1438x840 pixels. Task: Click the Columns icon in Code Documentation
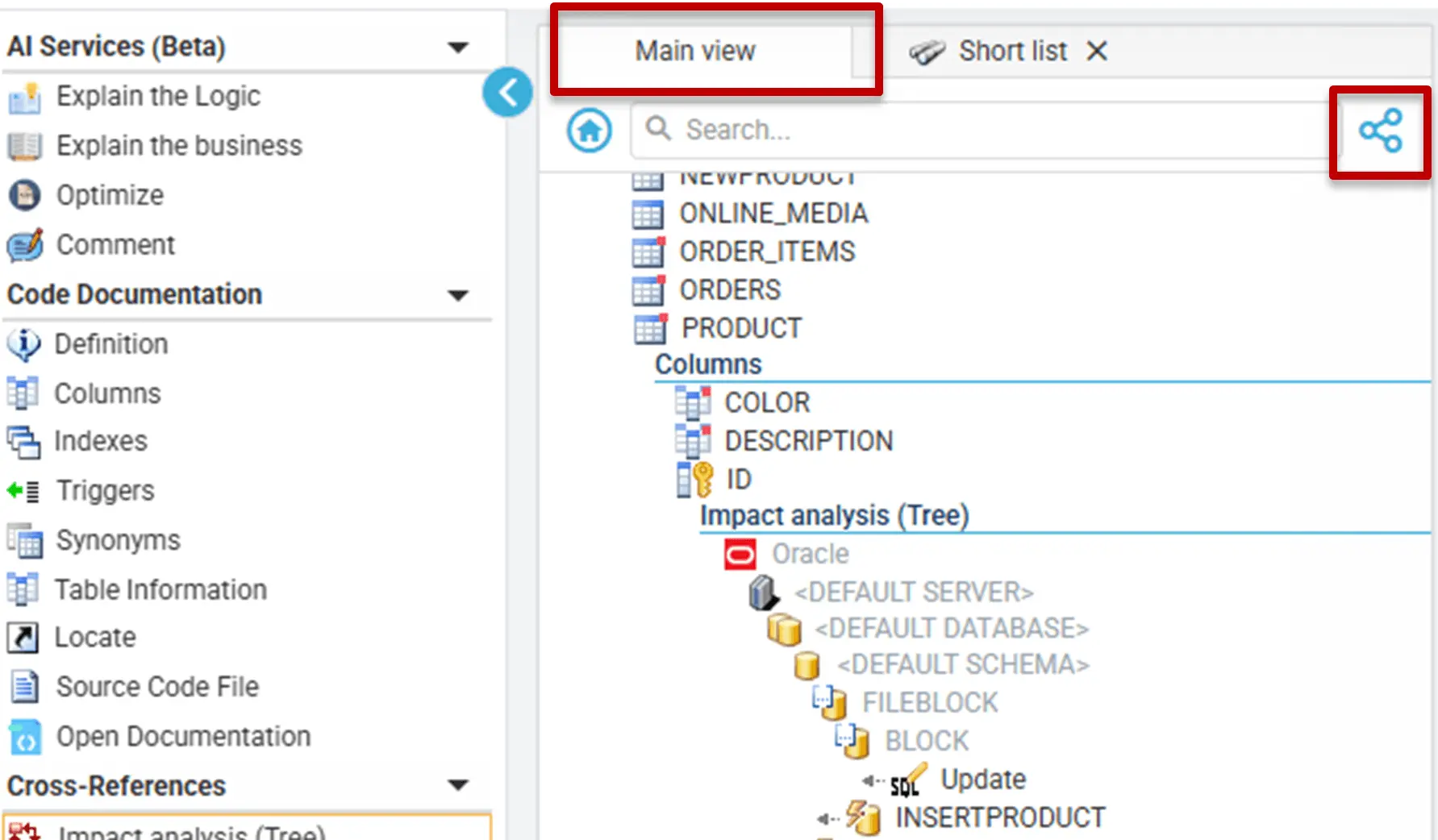click(23, 393)
